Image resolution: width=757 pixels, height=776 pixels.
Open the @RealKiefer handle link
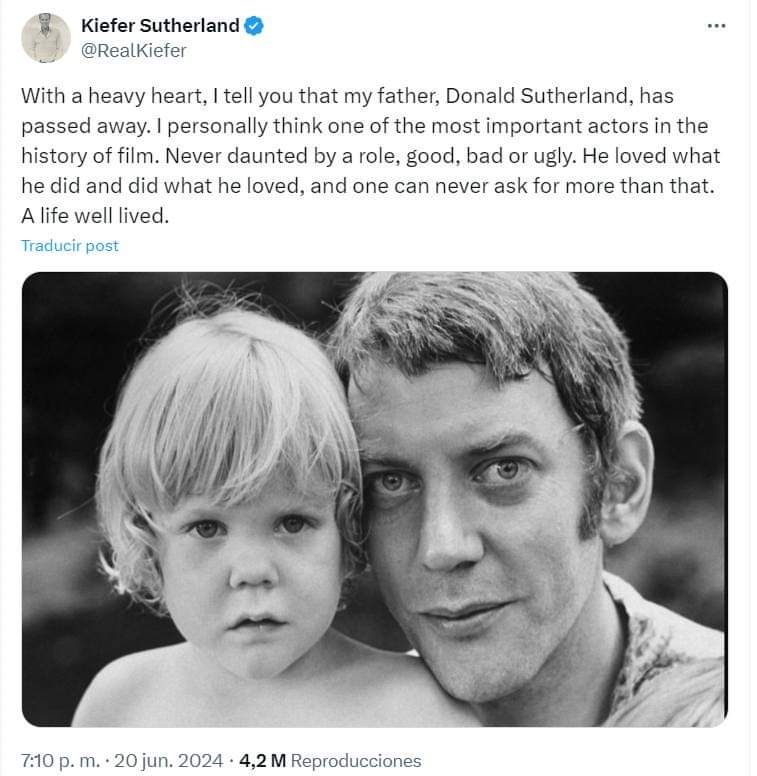(133, 51)
